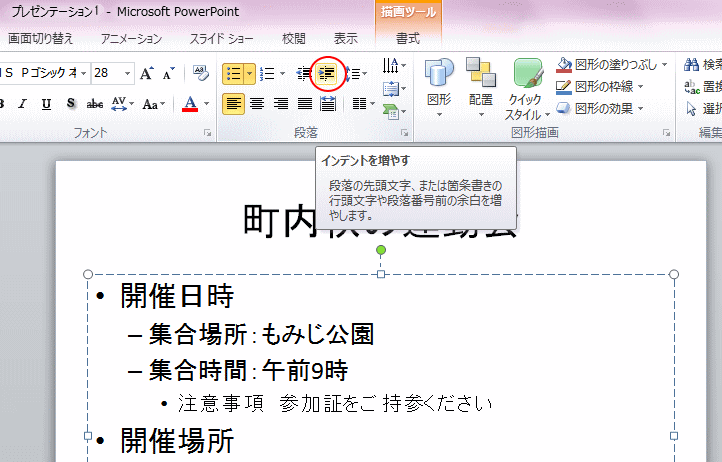722x462 pixels.
Task: Open the Shape Fill dropdown arrow
Action: click(664, 65)
